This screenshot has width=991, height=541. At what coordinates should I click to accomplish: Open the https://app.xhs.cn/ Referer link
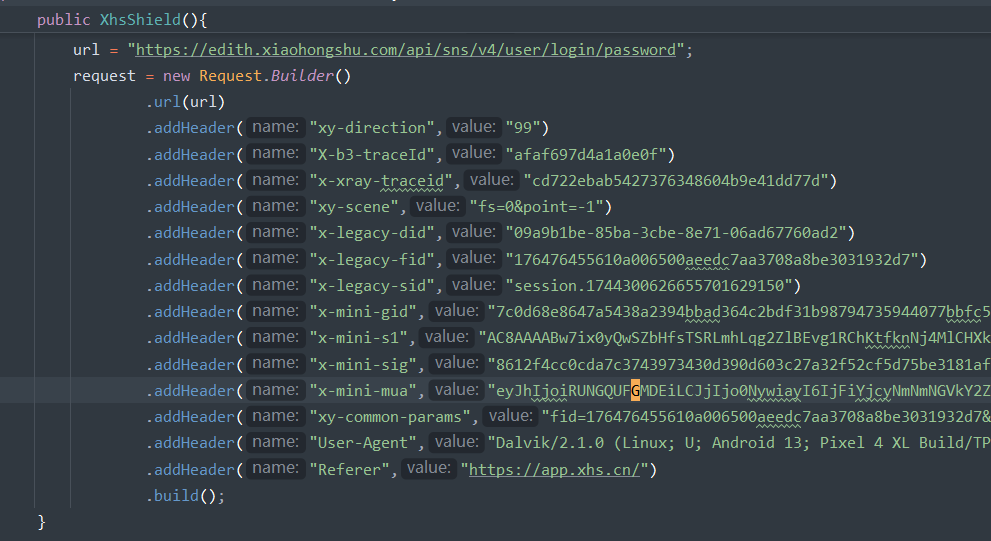[x=554, y=470]
